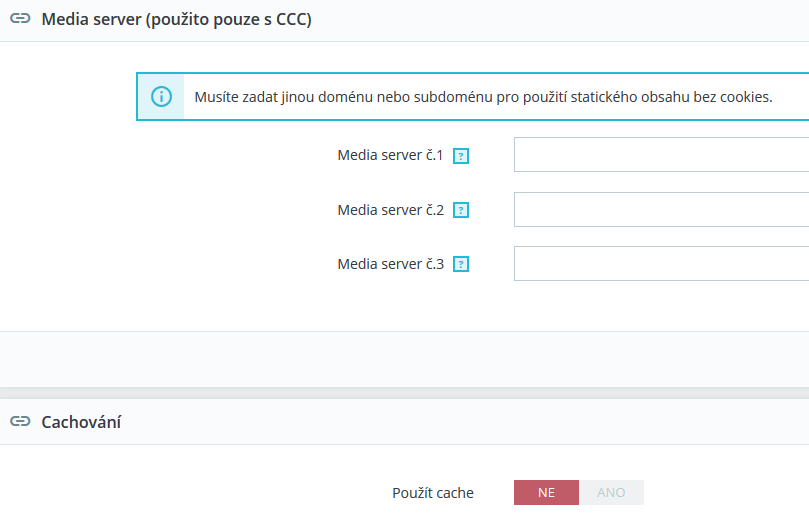Click the Cachování section title

tap(81, 423)
